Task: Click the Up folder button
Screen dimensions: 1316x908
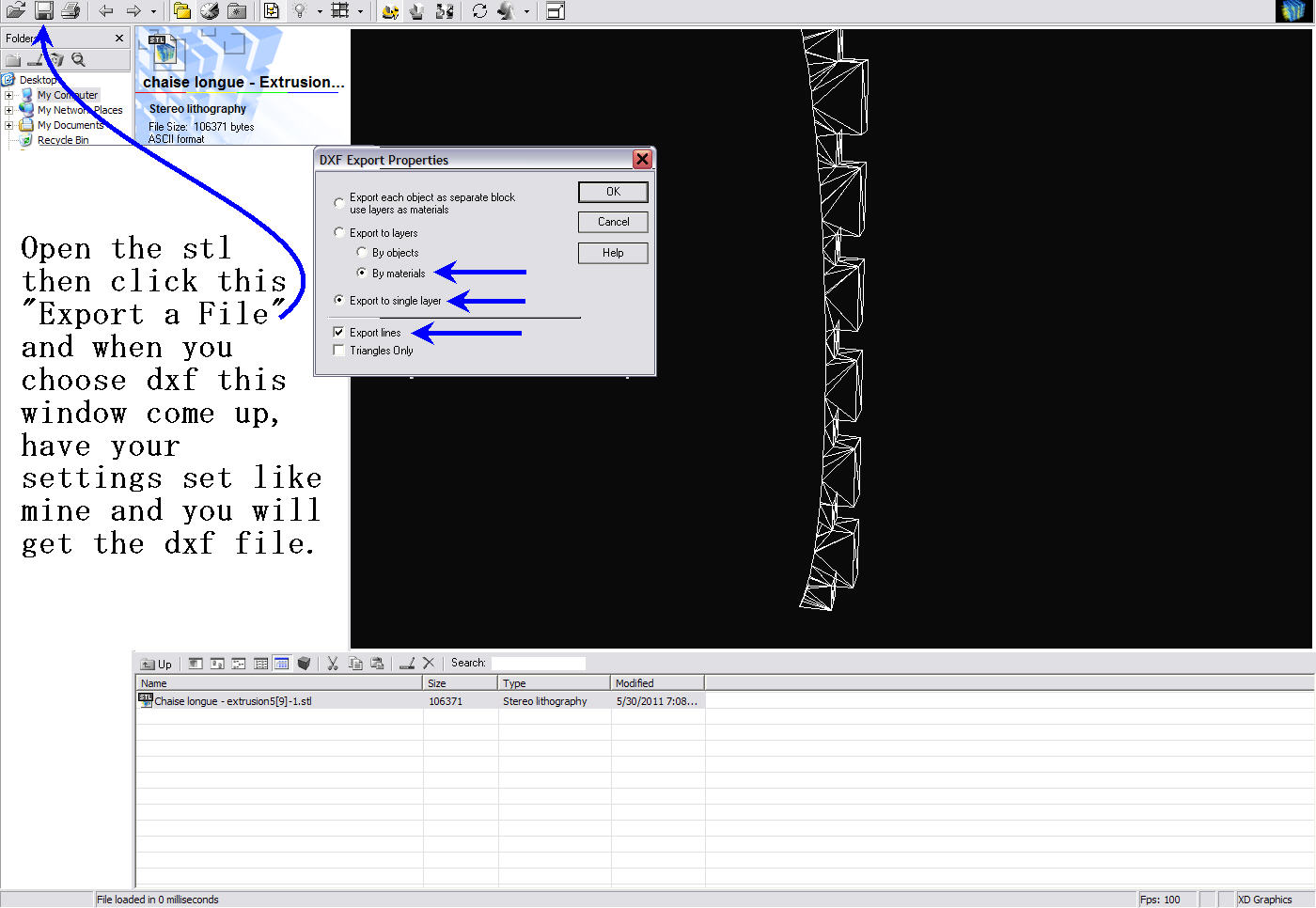Action: [156, 664]
